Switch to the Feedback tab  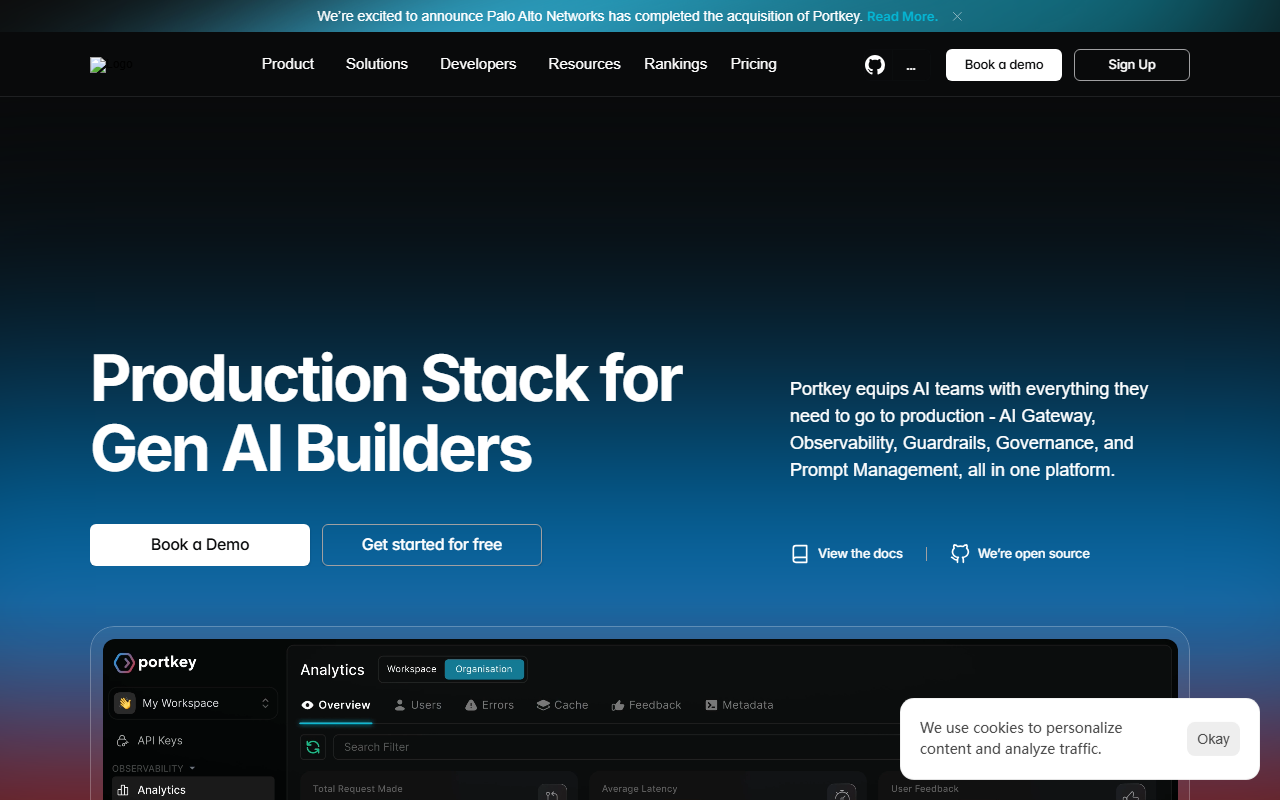(646, 705)
